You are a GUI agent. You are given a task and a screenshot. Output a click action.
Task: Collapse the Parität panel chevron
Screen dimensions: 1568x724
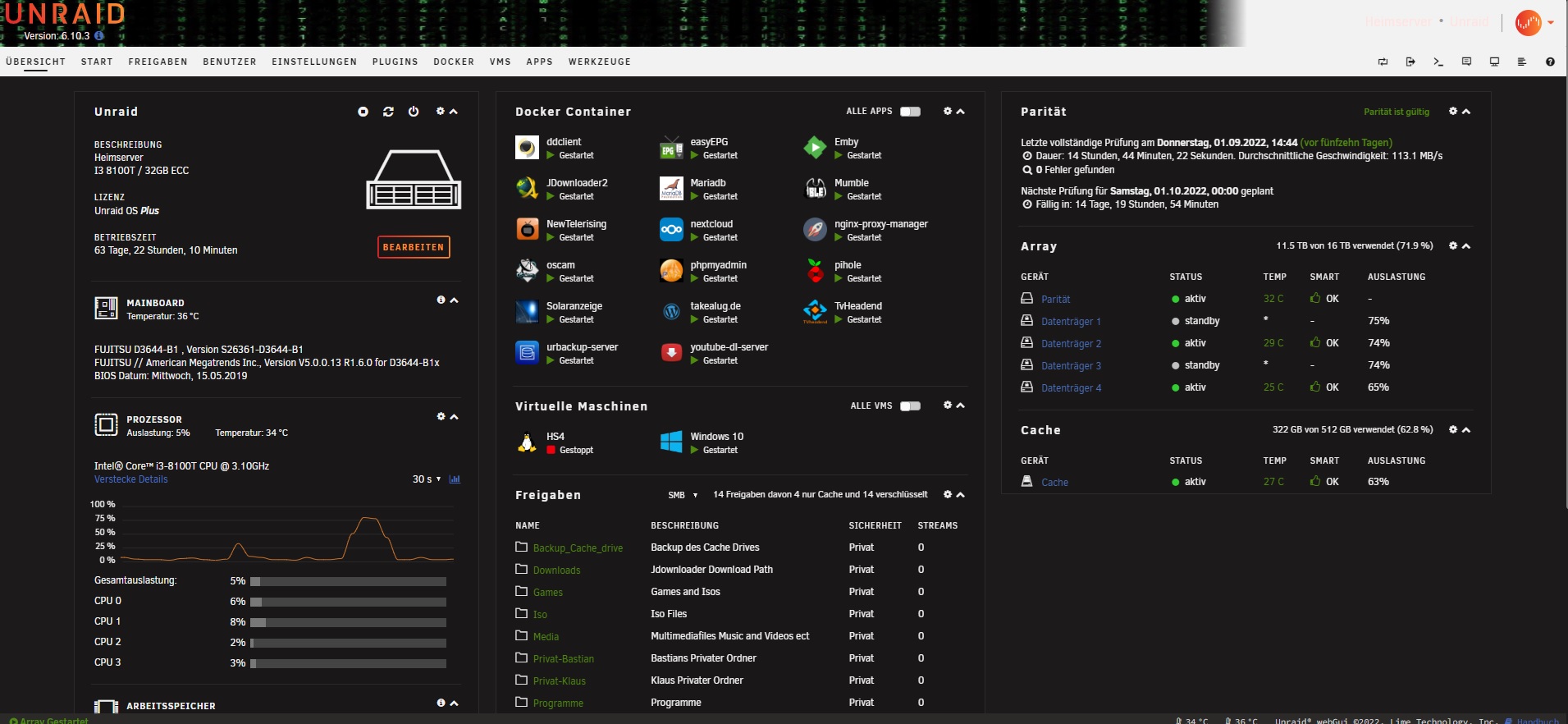(x=1466, y=112)
